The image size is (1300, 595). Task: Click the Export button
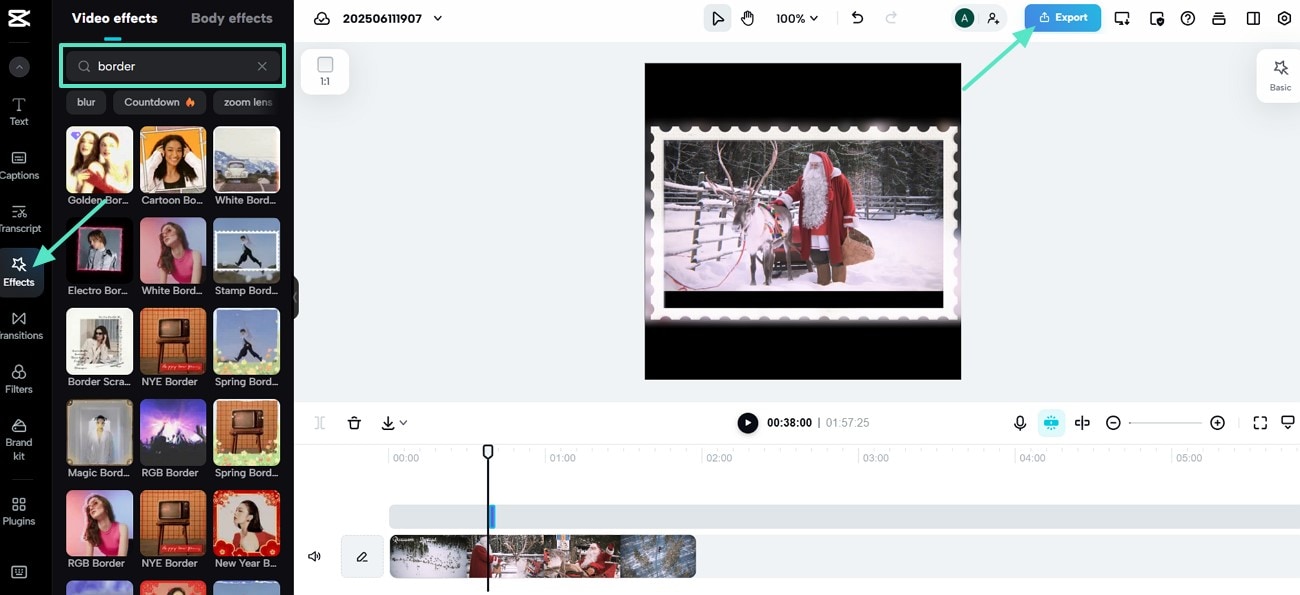point(1062,18)
